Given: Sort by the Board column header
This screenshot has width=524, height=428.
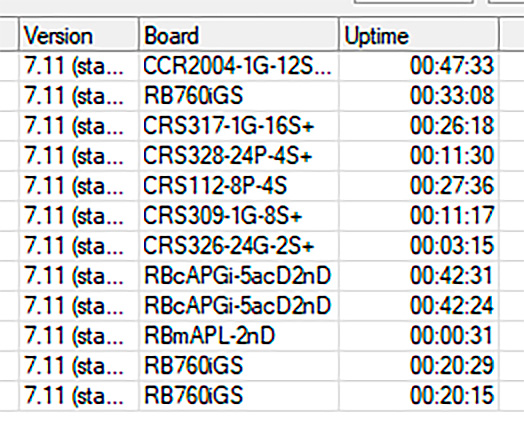Looking at the screenshot, I should 239,35.
